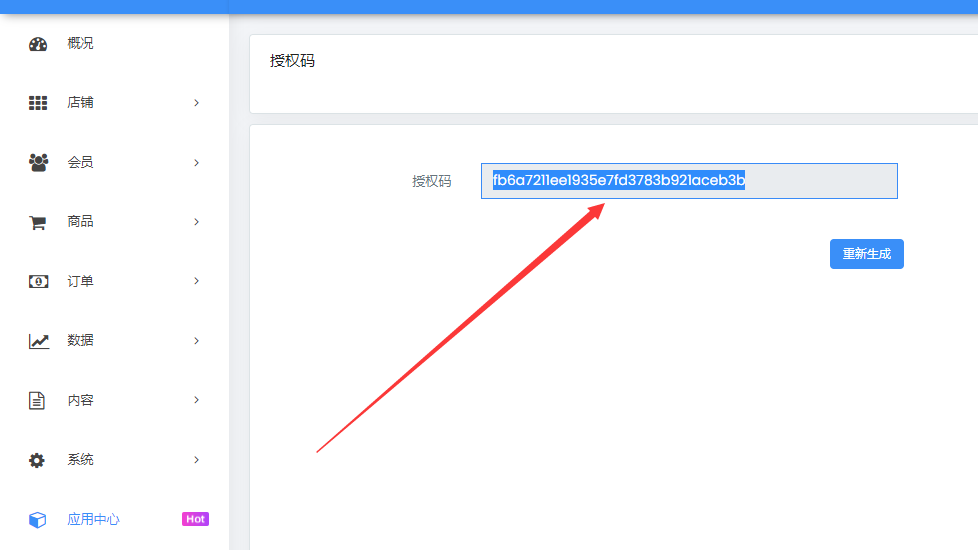
Task: Click the 授权码 label beside the field
Action: pyautogui.click(x=432, y=181)
